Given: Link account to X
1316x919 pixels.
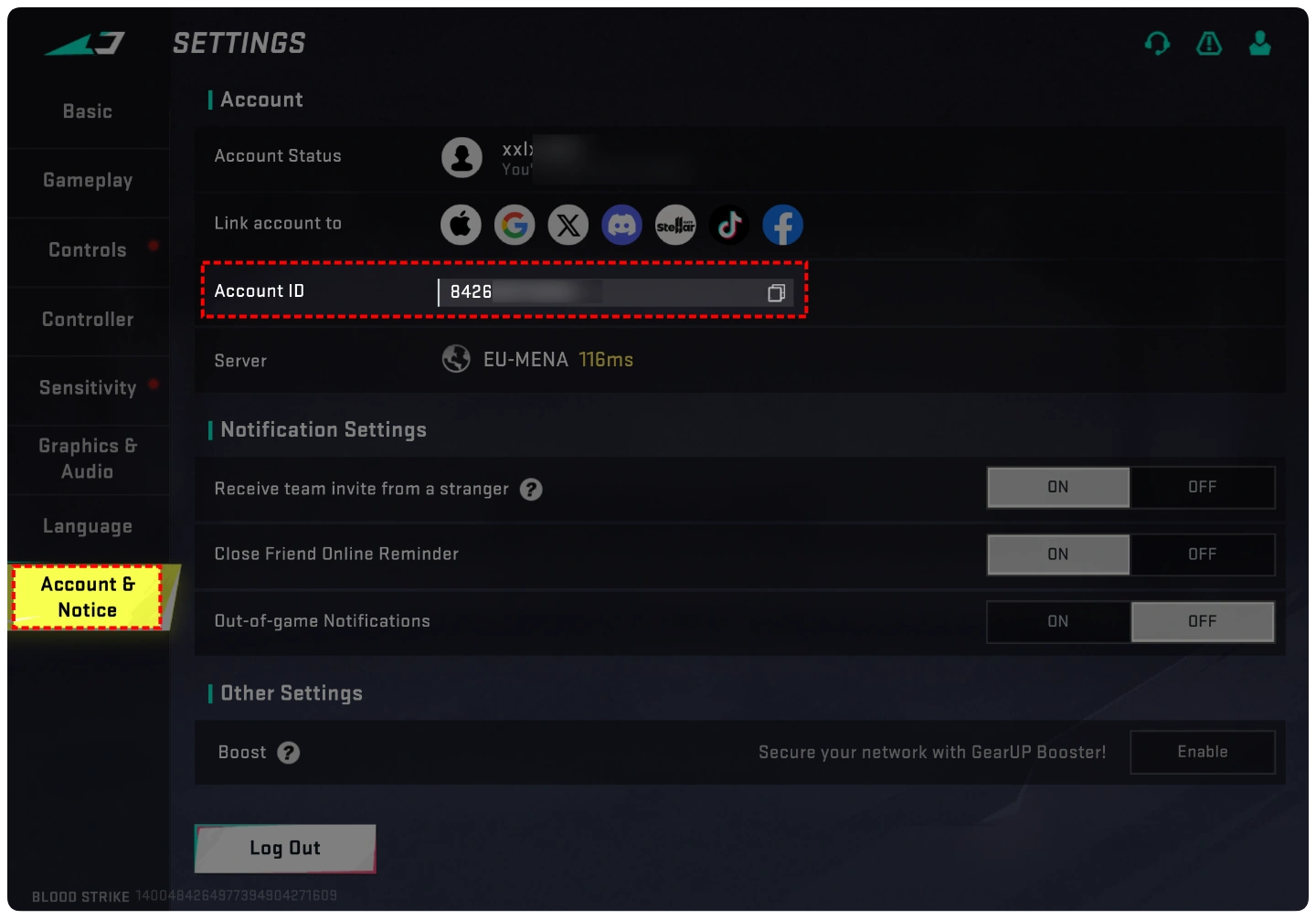Looking at the screenshot, I should pyautogui.click(x=568, y=225).
